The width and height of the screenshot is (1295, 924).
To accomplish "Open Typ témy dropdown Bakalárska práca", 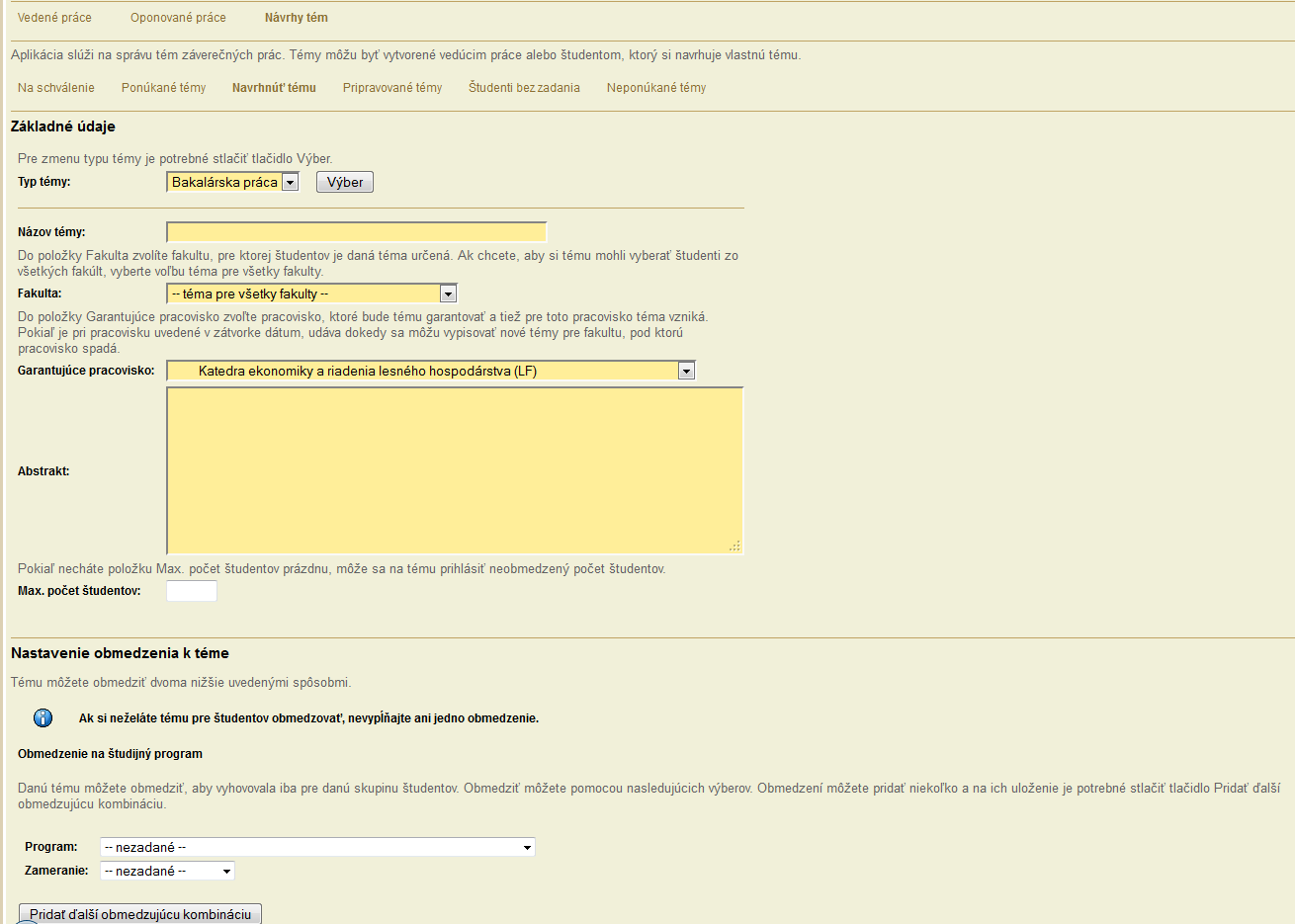I will (233, 182).
